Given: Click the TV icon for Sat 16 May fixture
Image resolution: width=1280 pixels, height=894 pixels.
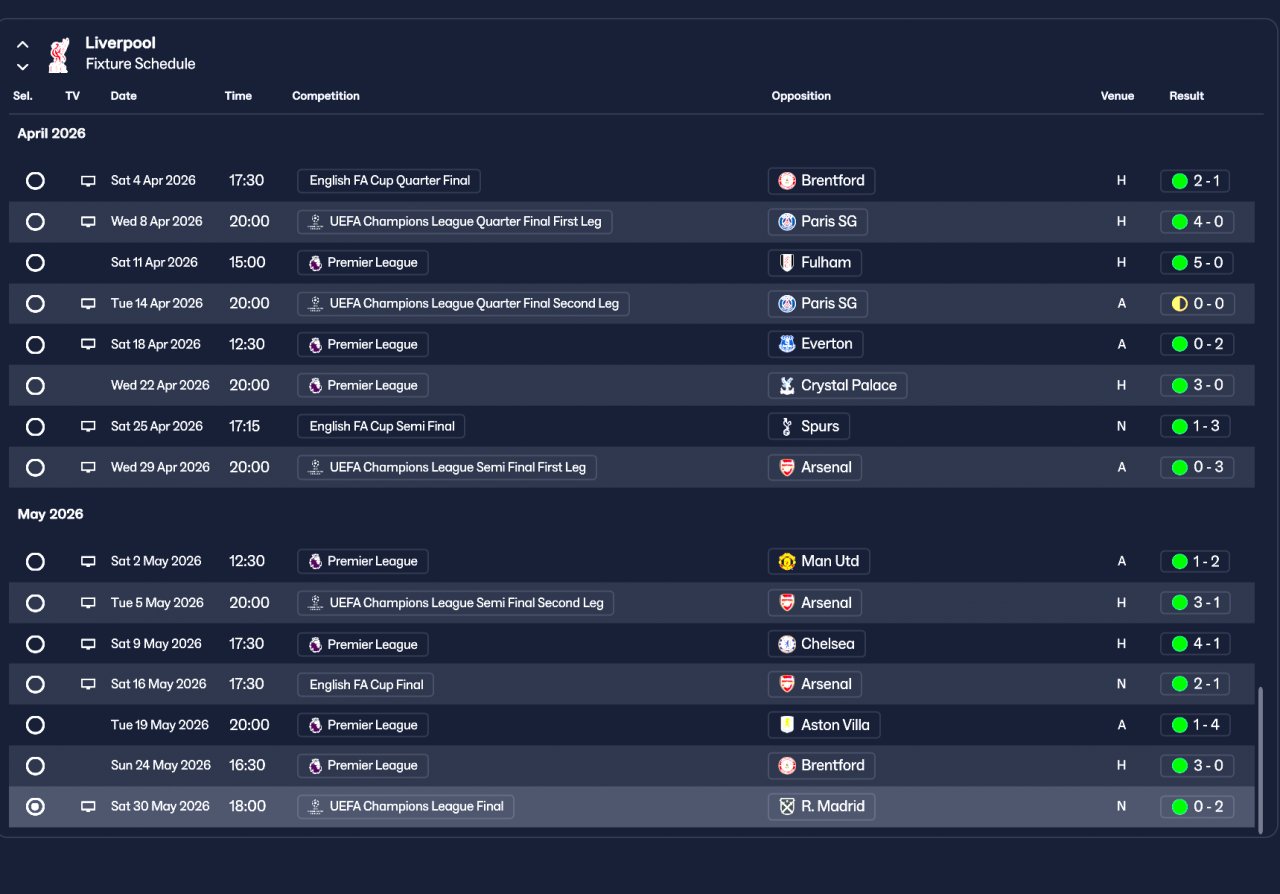Looking at the screenshot, I should tap(88, 685).
